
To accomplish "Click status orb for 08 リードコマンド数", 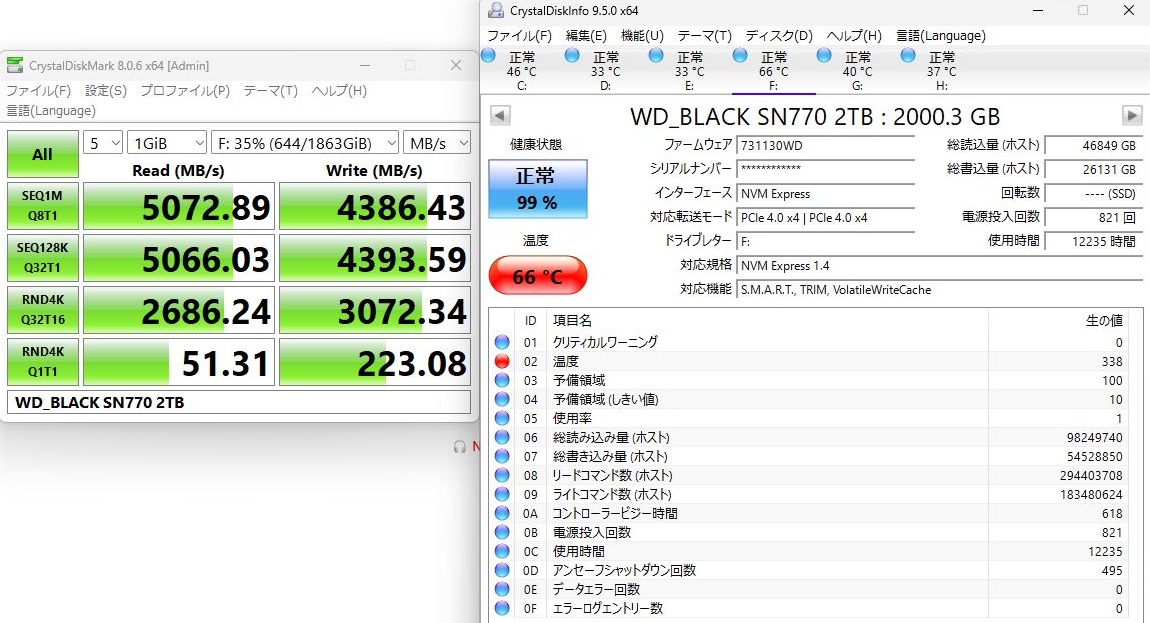I will [x=502, y=476].
